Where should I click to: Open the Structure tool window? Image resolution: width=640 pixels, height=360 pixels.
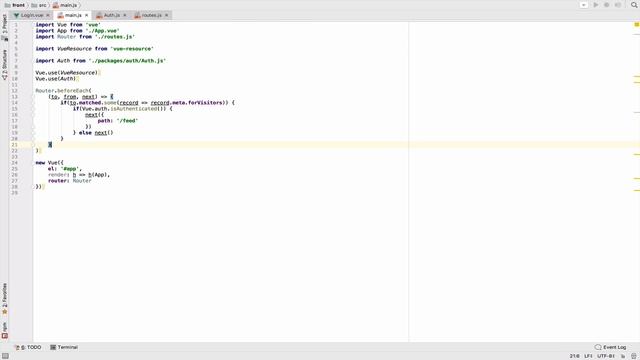(4, 64)
